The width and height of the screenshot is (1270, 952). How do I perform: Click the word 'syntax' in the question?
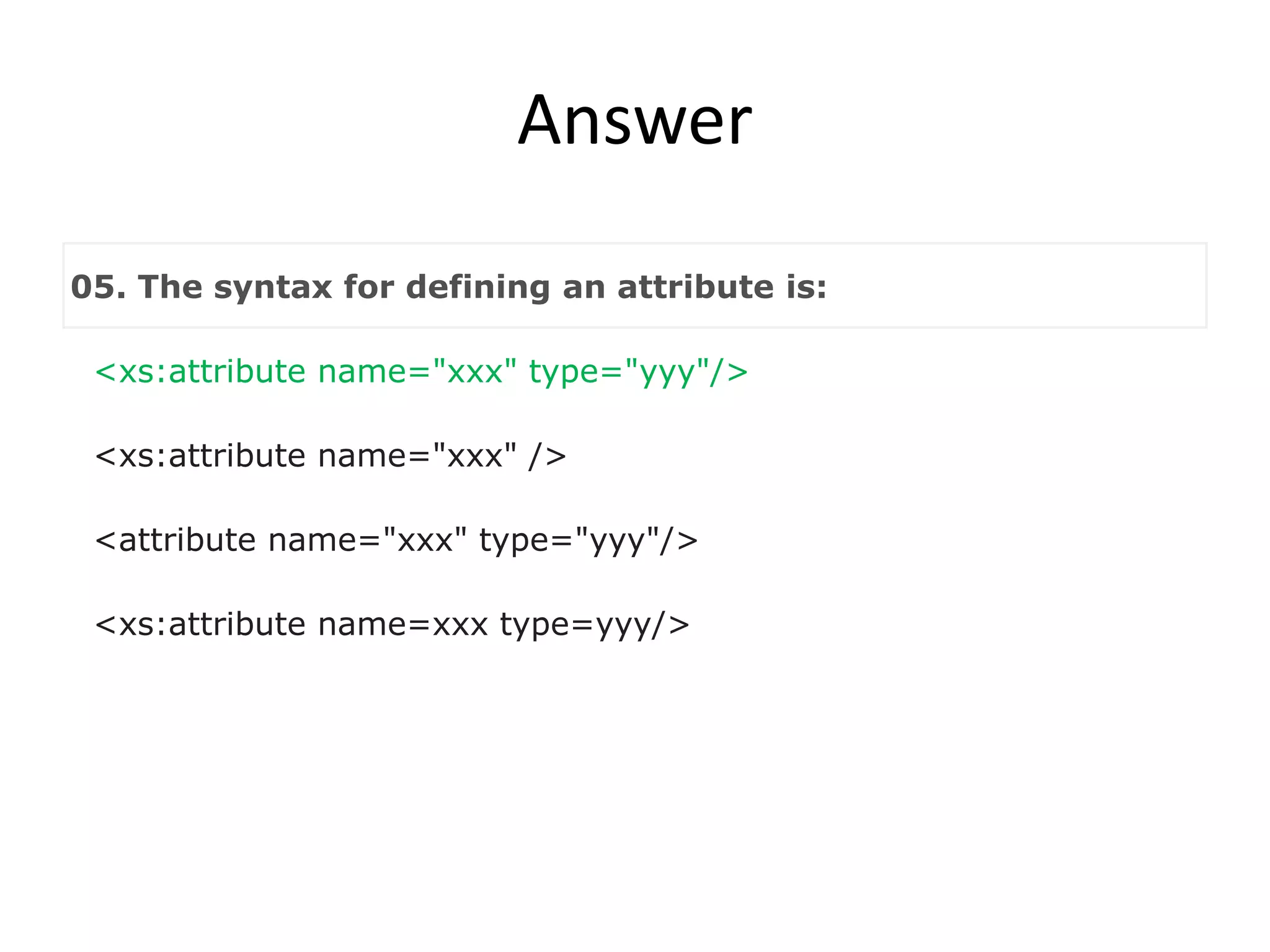[x=272, y=288]
